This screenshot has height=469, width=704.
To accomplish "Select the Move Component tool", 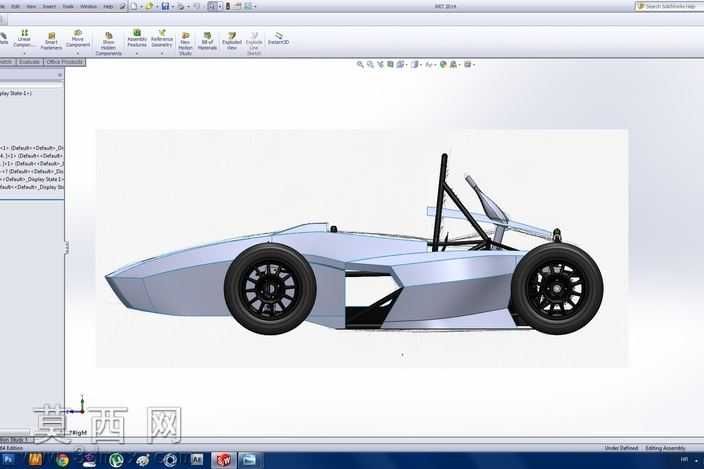I will (x=78, y=39).
